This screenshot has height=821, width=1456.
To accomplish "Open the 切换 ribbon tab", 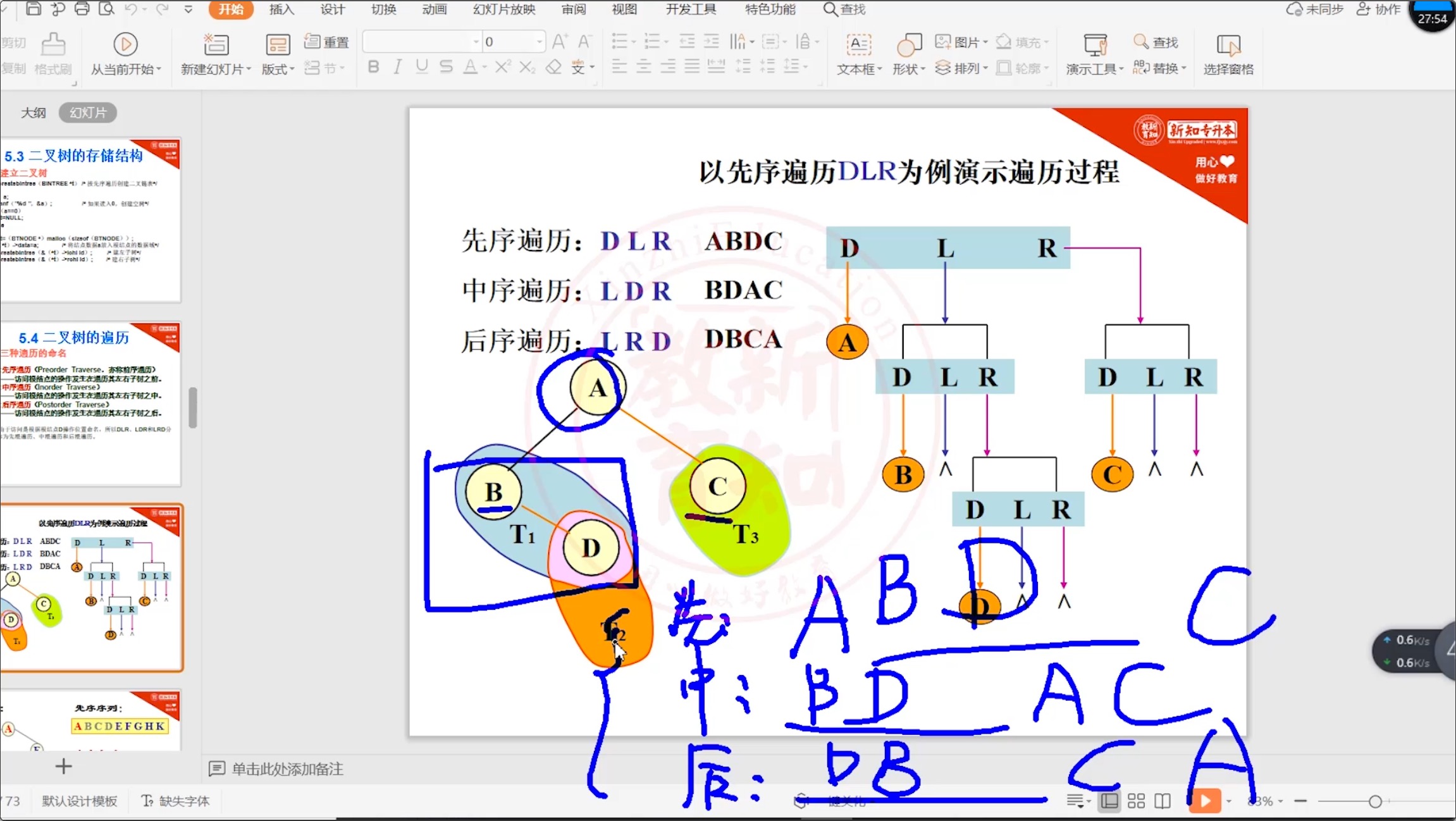I will (x=383, y=9).
